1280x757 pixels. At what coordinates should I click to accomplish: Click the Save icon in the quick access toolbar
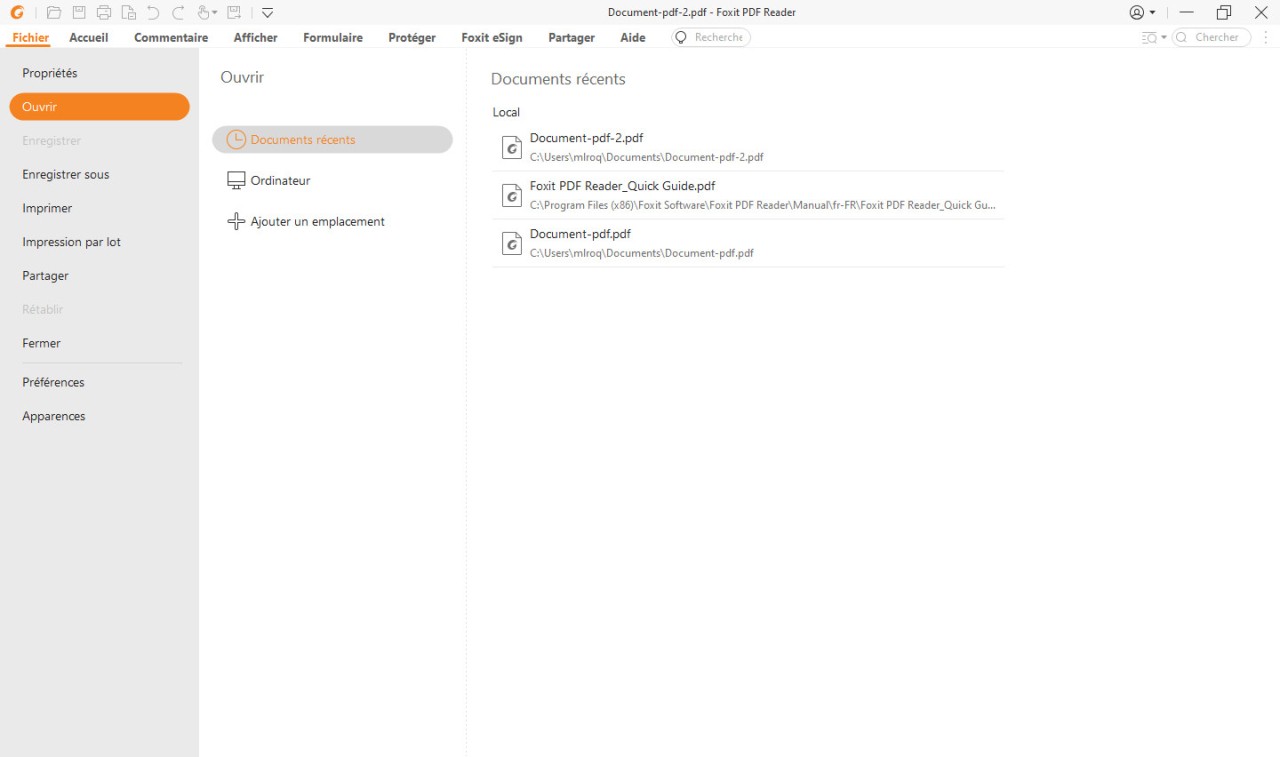[80, 12]
